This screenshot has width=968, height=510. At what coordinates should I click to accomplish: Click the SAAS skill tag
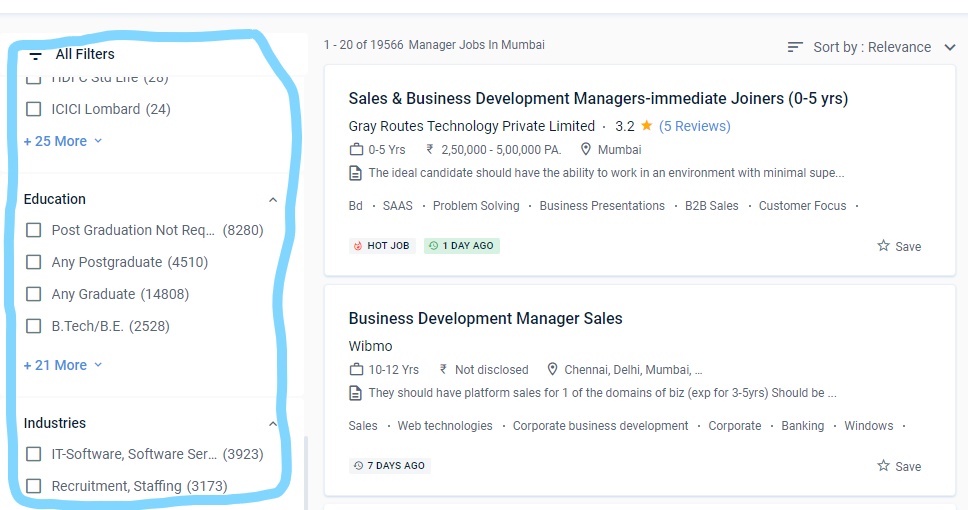pos(398,206)
